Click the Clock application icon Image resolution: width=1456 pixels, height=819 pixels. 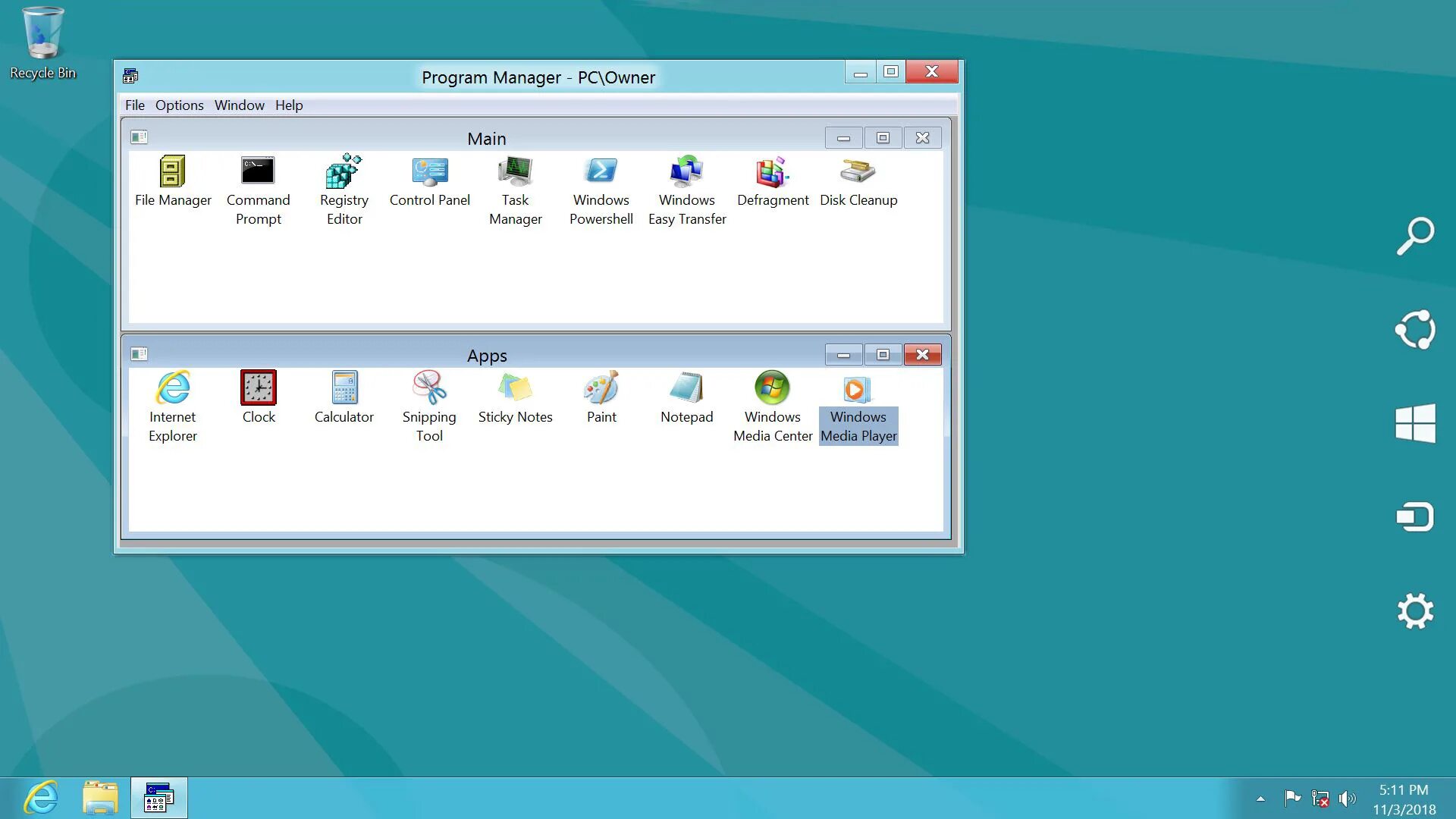pyautogui.click(x=258, y=388)
